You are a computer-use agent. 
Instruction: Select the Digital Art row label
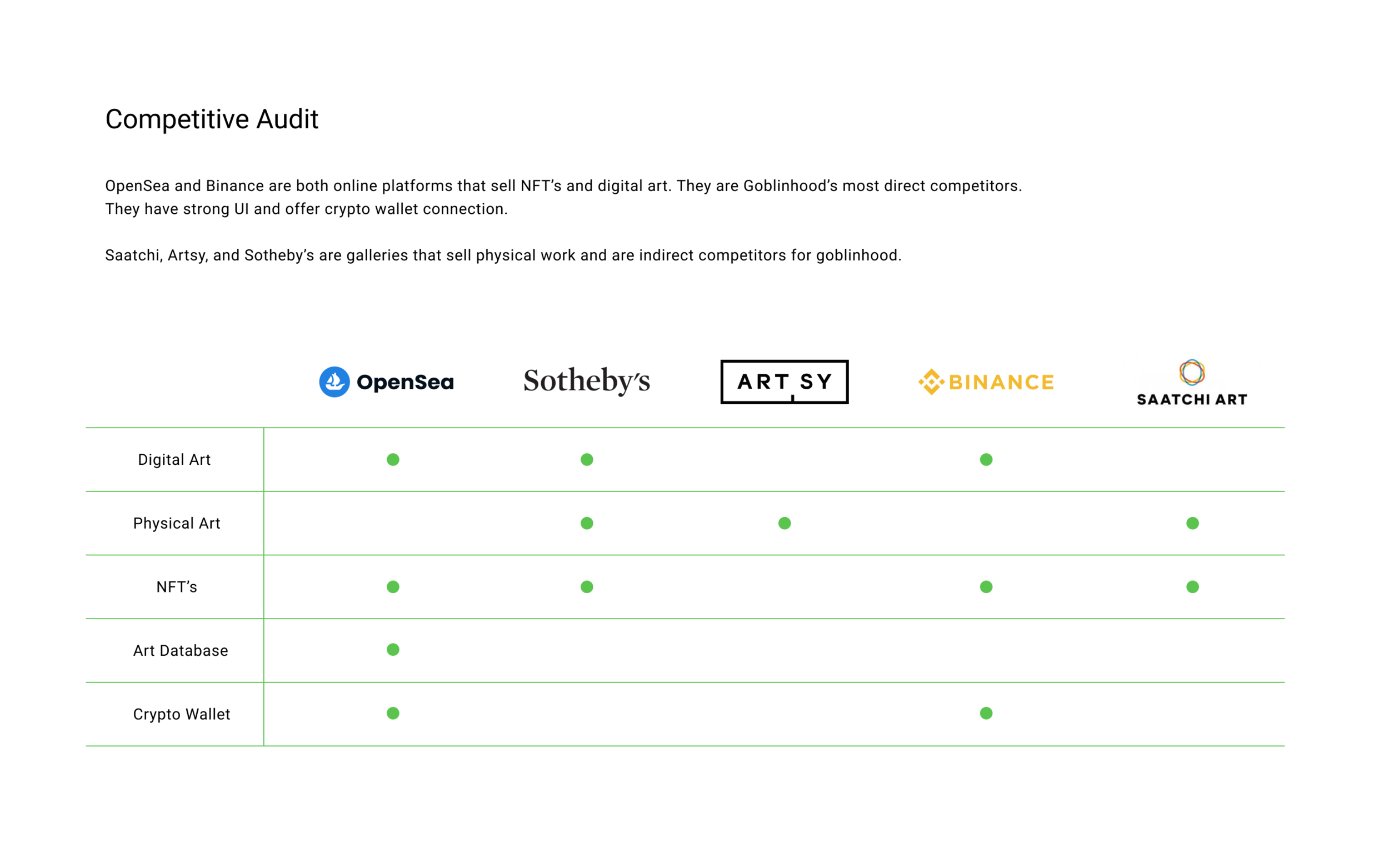coord(174,460)
